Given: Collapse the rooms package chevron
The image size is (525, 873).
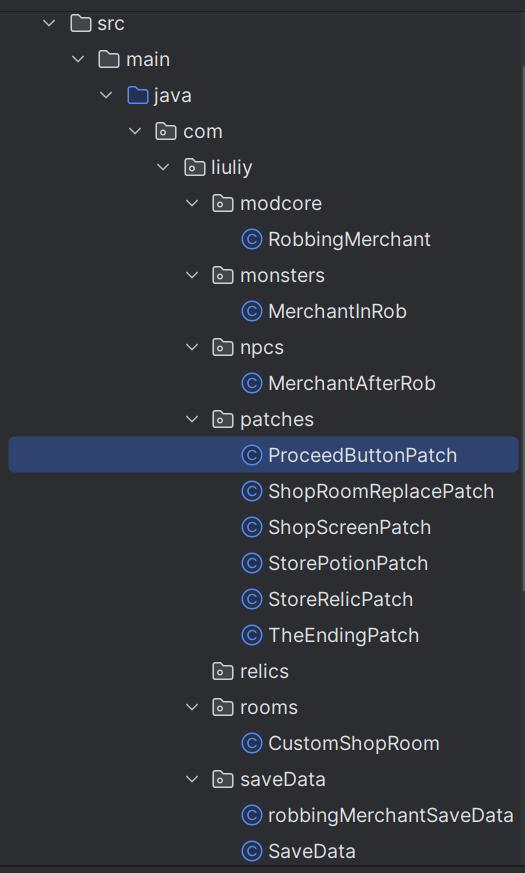Looking at the screenshot, I should [192, 707].
